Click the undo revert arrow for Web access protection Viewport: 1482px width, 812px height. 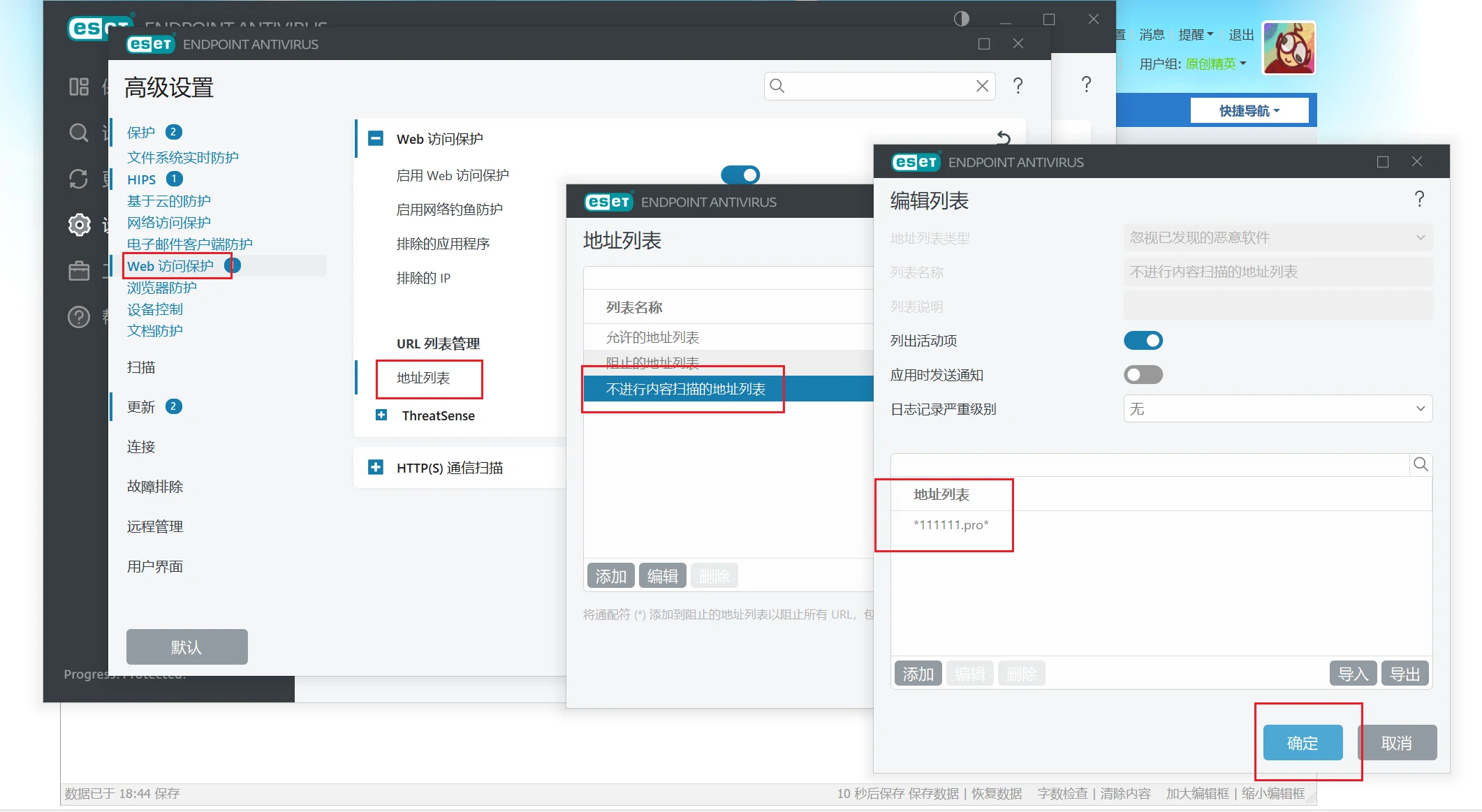point(1004,138)
